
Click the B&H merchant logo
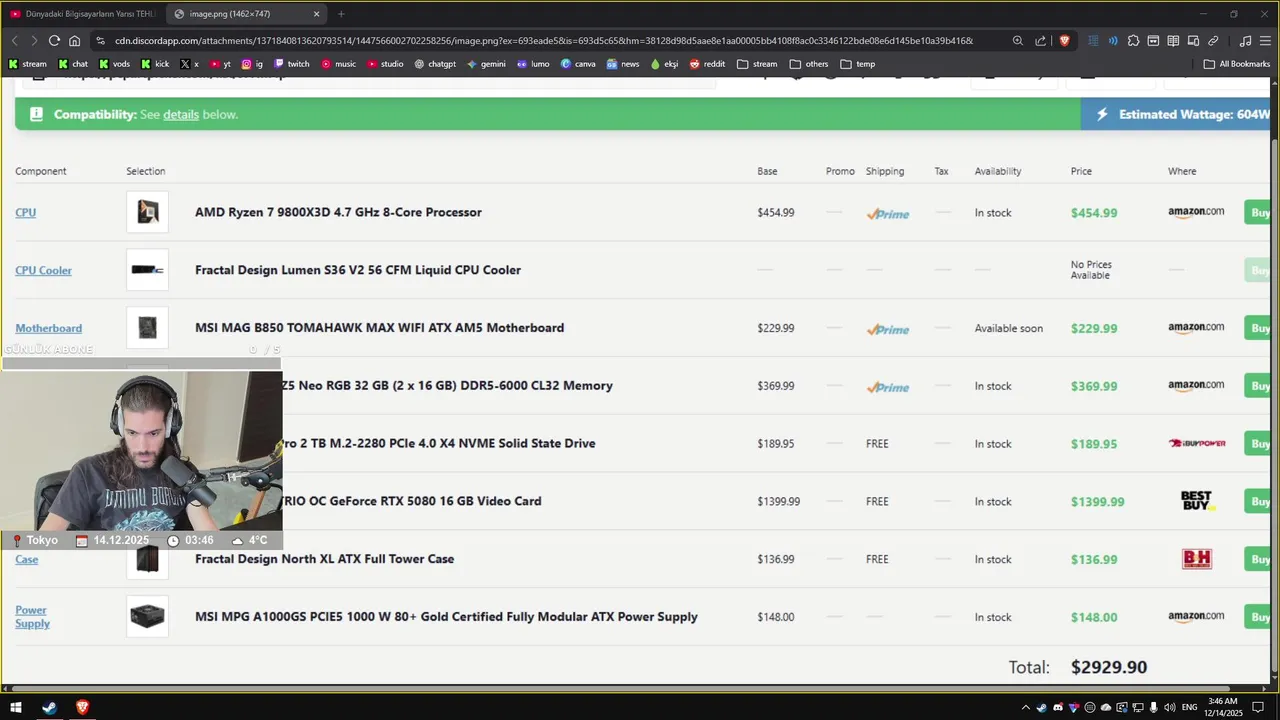click(x=1196, y=559)
